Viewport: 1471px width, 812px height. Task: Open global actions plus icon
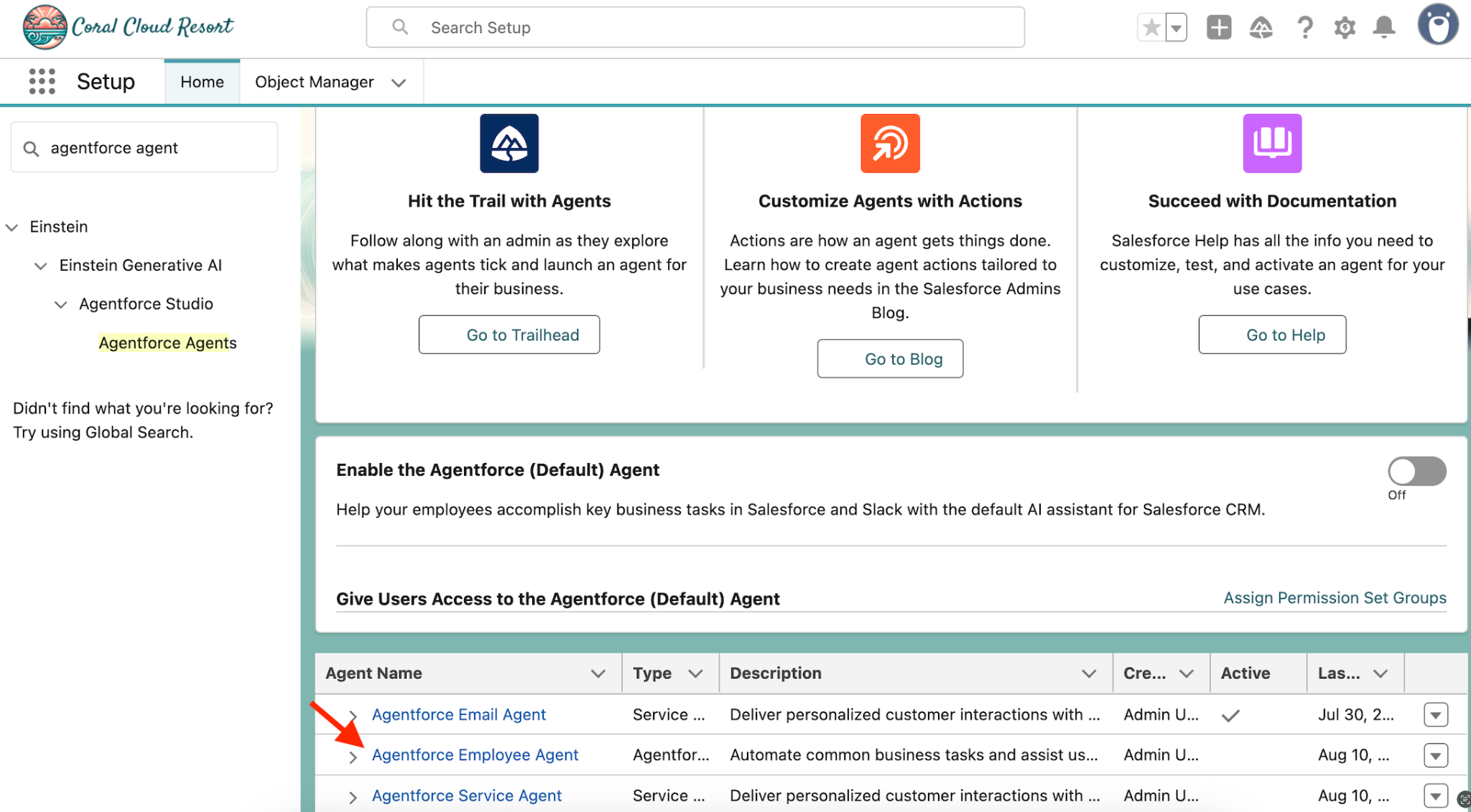(x=1219, y=28)
